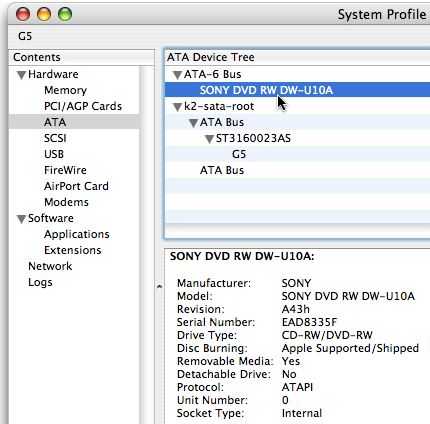Screen dimensions: 430x424
Task: Collapse the ATA-6 Bus triangle
Action: 177,75
